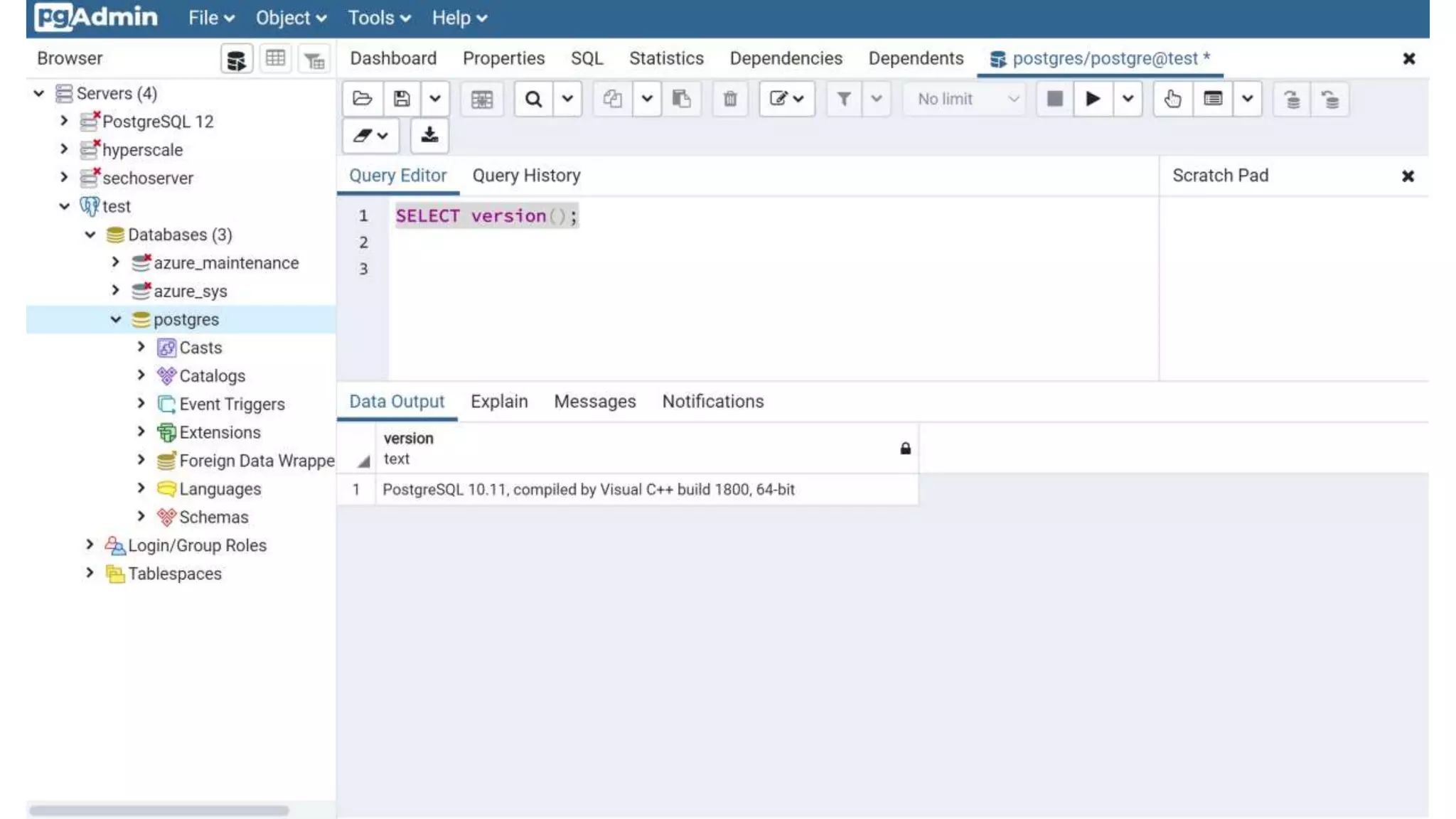Open the filter options dropdown arrow

pyautogui.click(x=877, y=99)
